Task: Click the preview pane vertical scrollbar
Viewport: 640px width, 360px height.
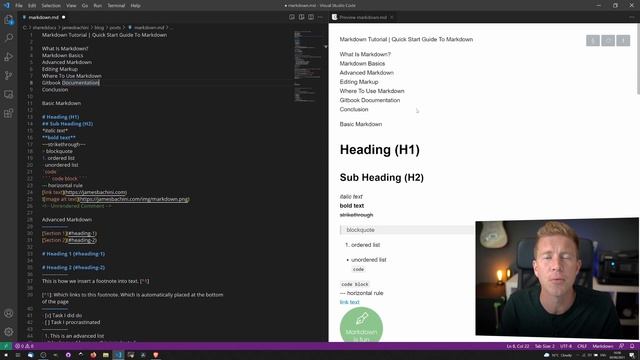Action: point(638,59)
